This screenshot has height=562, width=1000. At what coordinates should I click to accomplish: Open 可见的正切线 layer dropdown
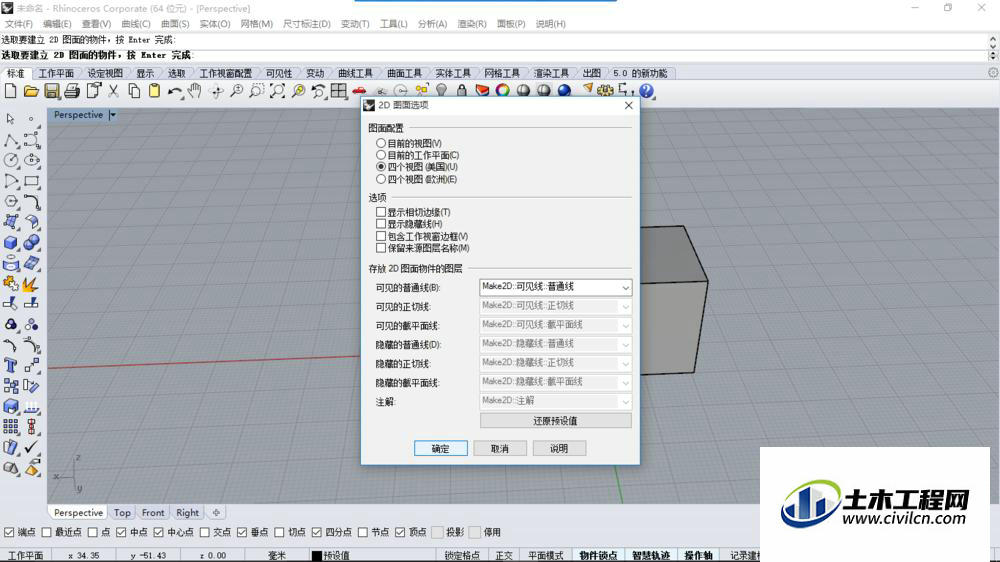coord(555,306)
